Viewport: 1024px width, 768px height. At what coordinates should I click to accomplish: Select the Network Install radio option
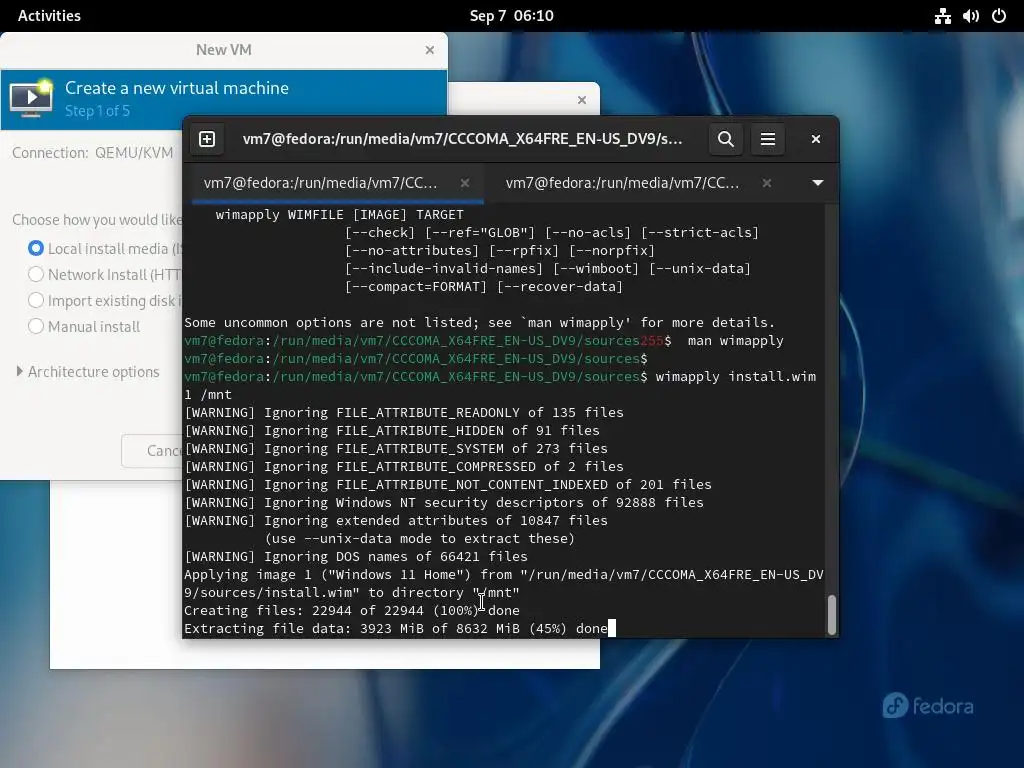tap(36, 274)
